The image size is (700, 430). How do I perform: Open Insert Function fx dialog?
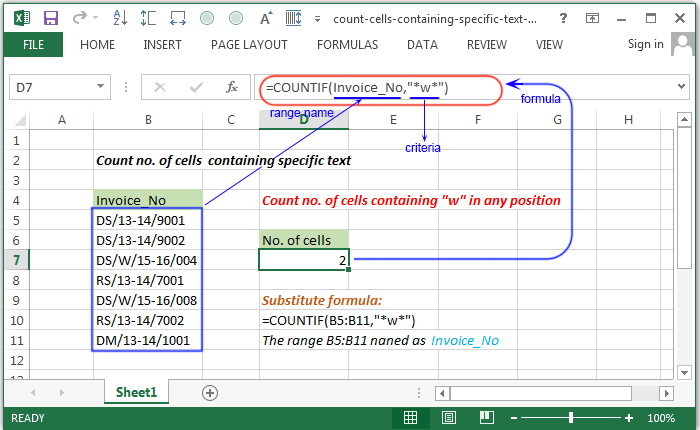pyautogui.click(x=232, y=87)
